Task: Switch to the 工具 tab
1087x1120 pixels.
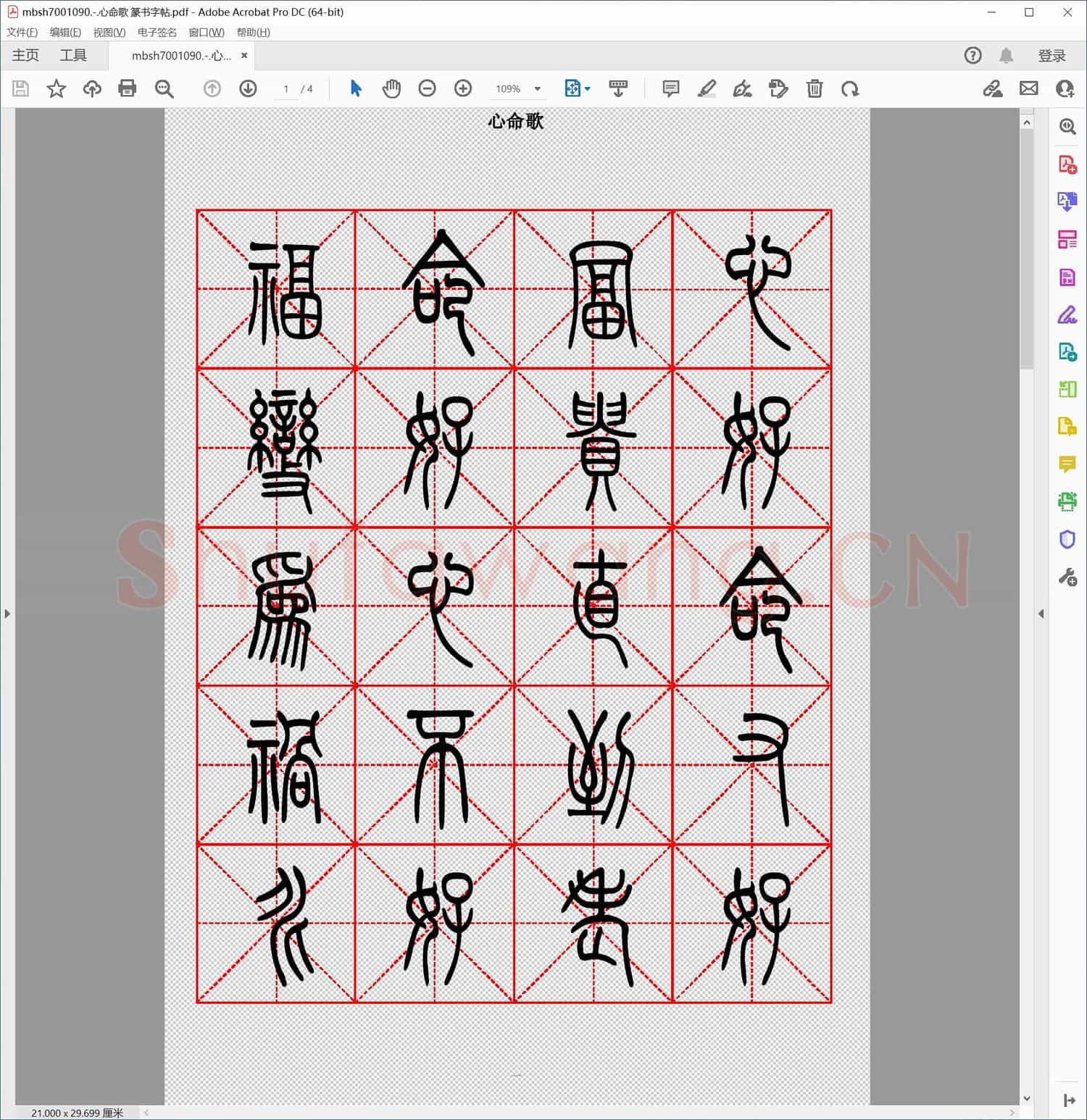Action: click(x=72, y=55)
